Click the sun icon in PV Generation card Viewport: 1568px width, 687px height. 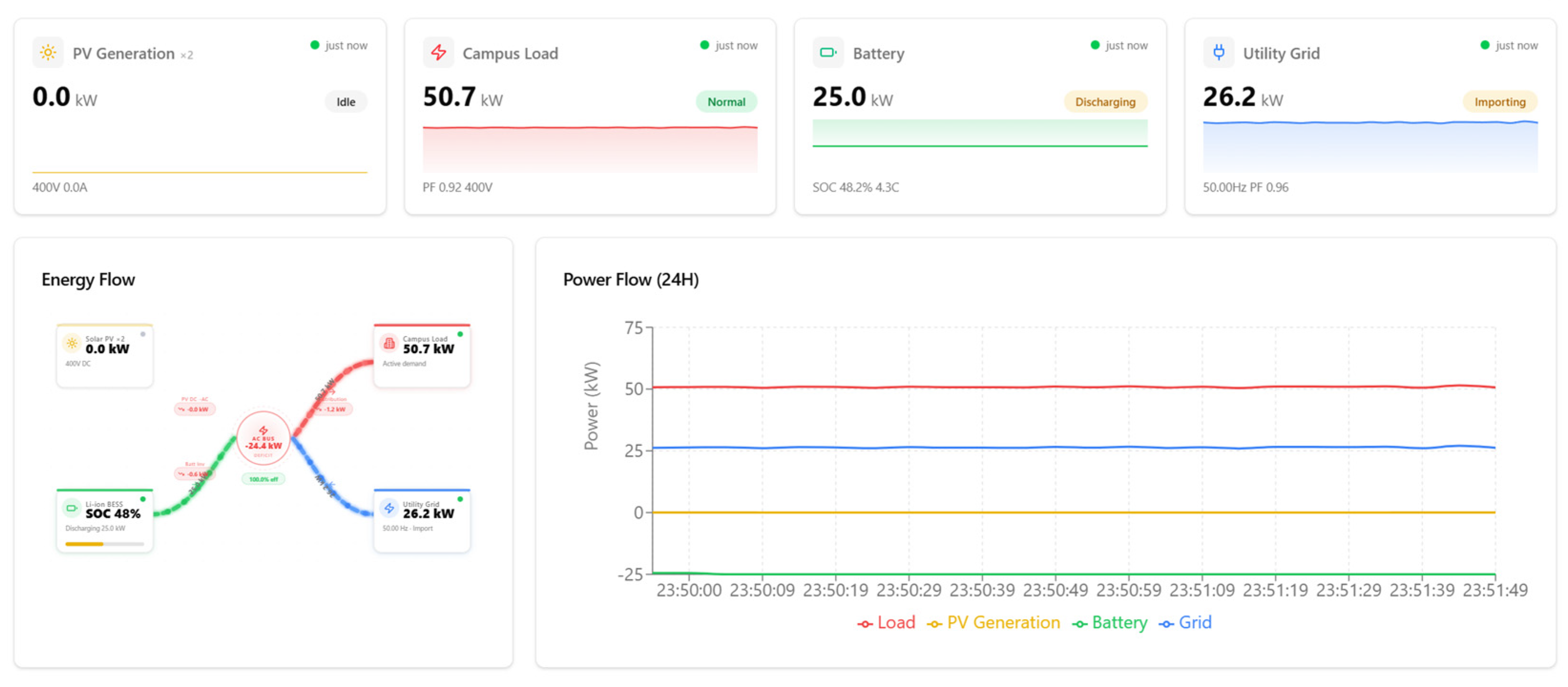click(48, 52)
